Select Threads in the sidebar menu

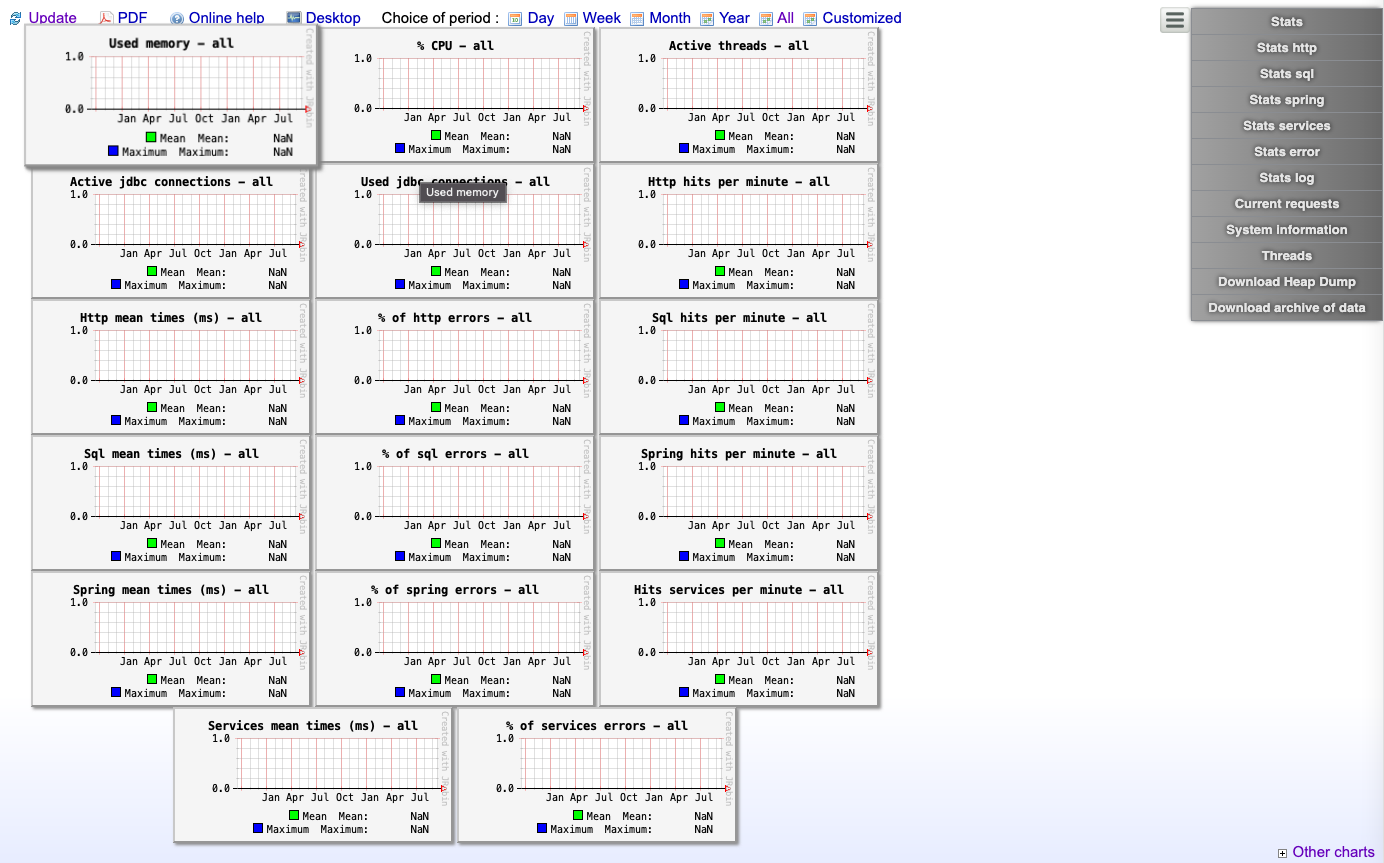pyautogui.click(x=1286, y=255)
